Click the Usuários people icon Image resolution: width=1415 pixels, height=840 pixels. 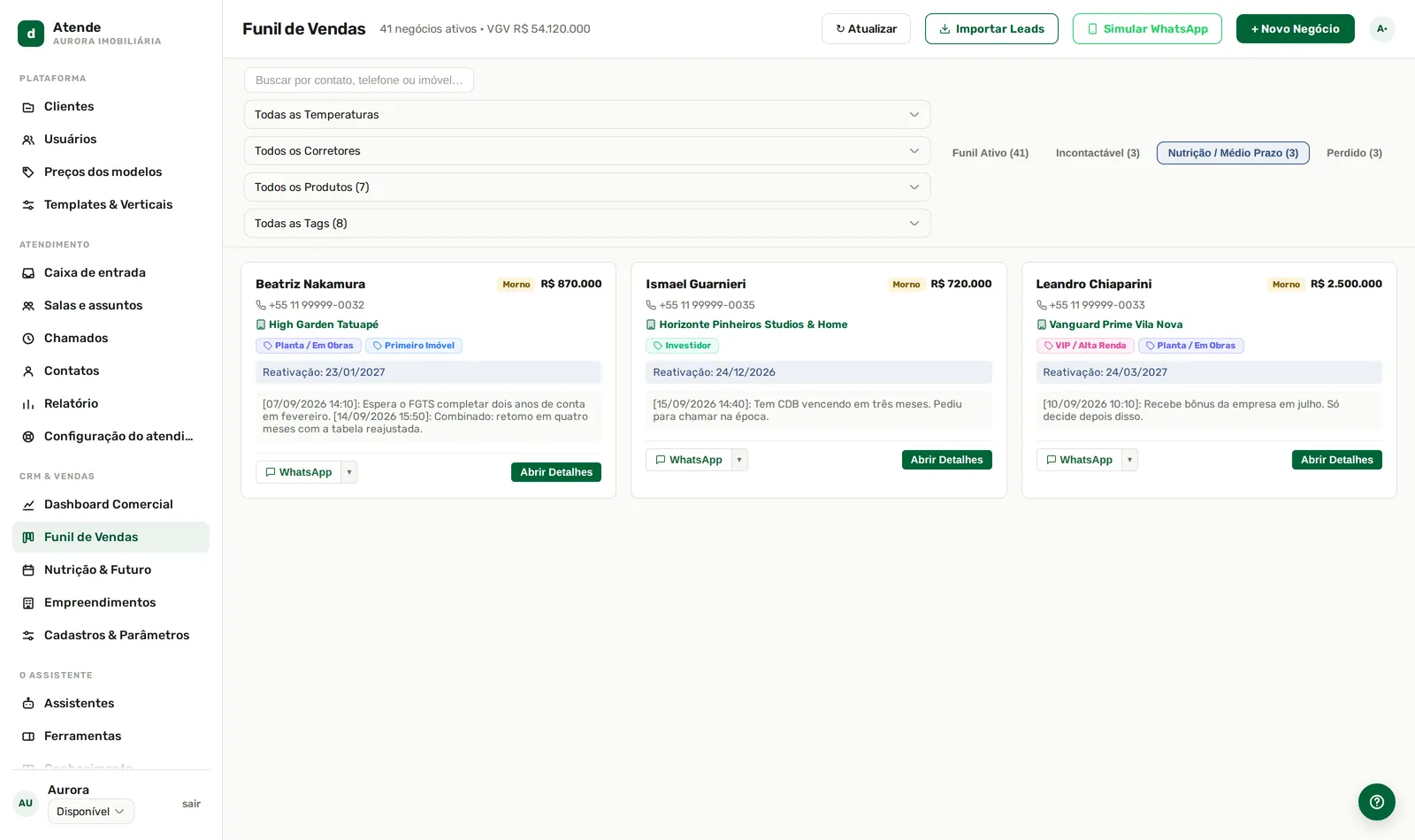click(28, 140)
